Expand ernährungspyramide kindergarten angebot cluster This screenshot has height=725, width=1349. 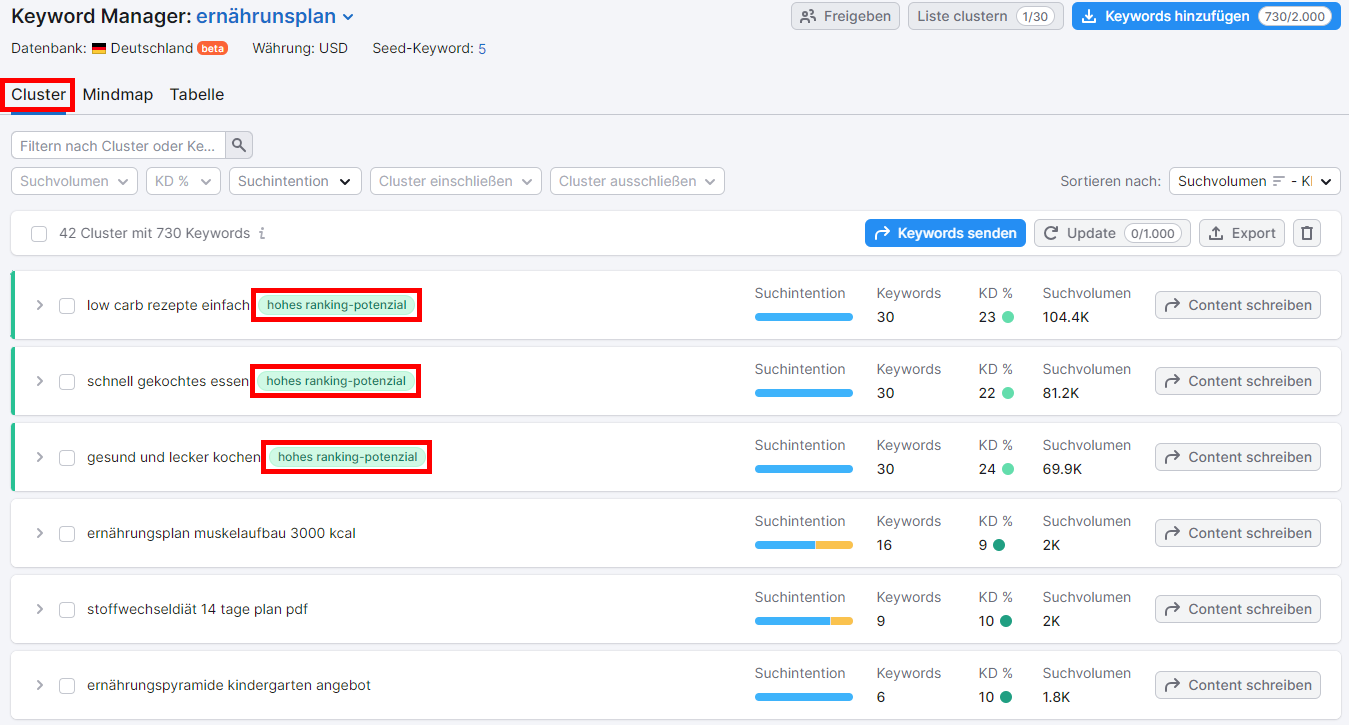tap(39, 685)
